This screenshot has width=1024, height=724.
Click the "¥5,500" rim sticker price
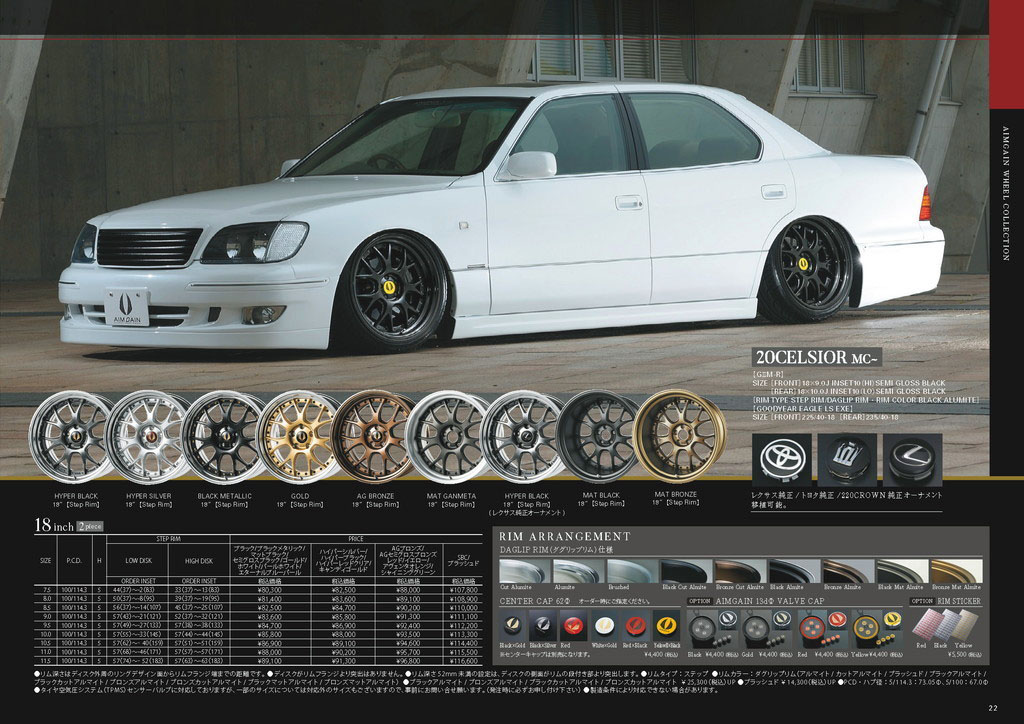(966, 653)
